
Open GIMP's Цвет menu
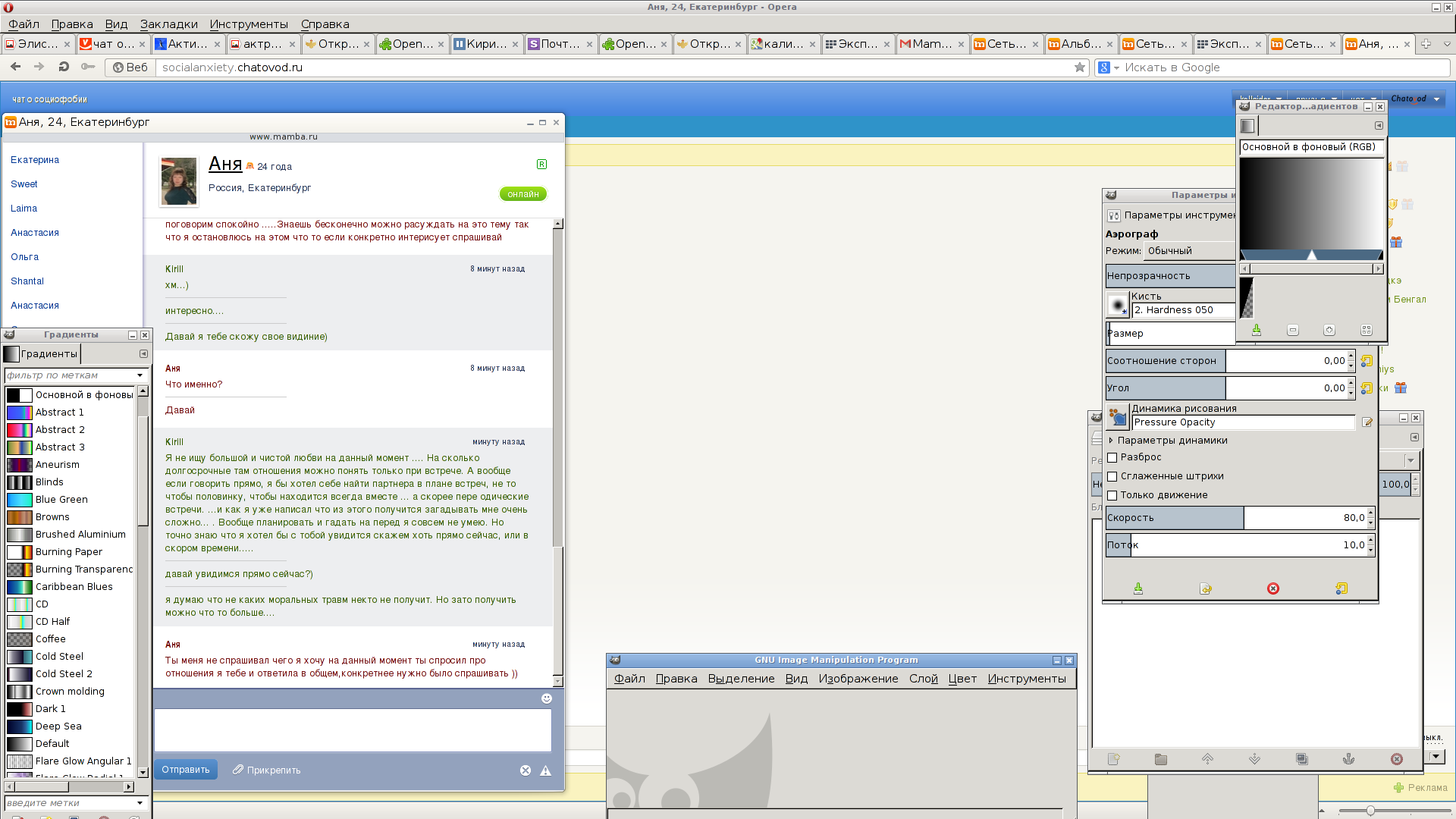[962, 679]
